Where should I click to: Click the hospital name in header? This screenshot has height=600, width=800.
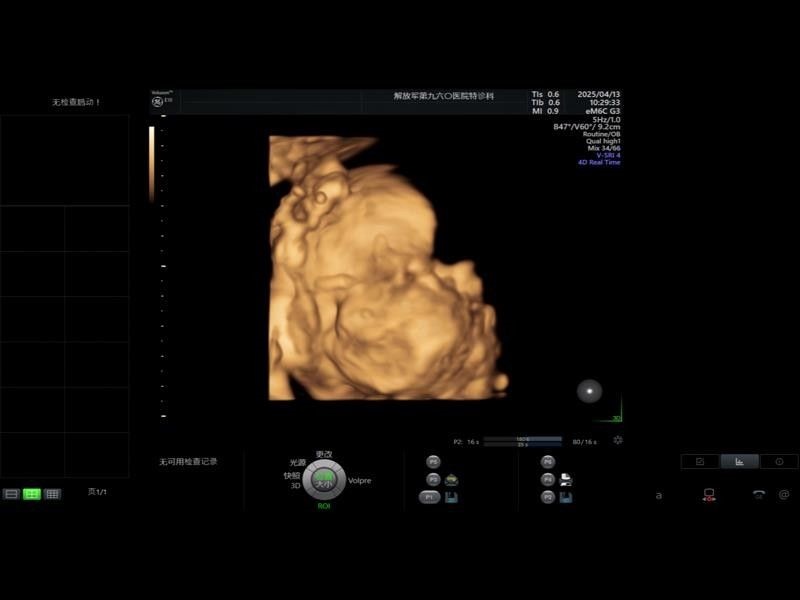click(x=444, y=96)
